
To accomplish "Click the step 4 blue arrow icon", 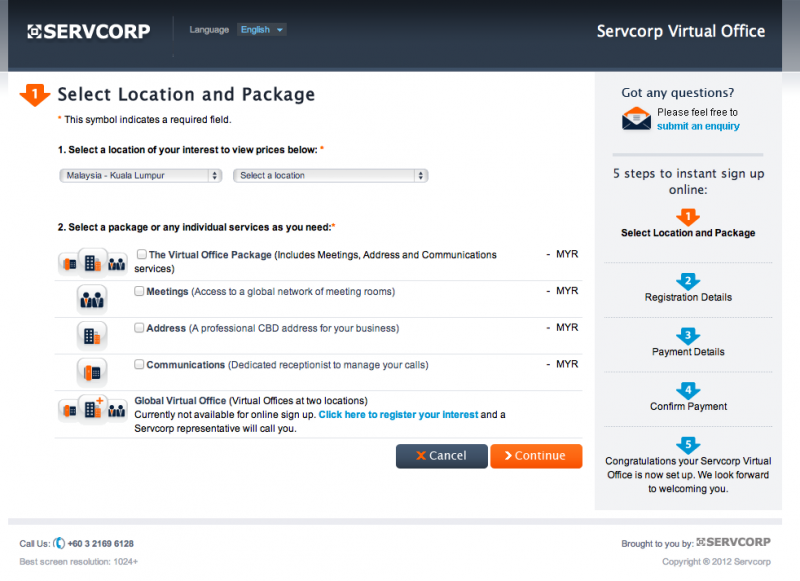I will (x=688, y=391).
